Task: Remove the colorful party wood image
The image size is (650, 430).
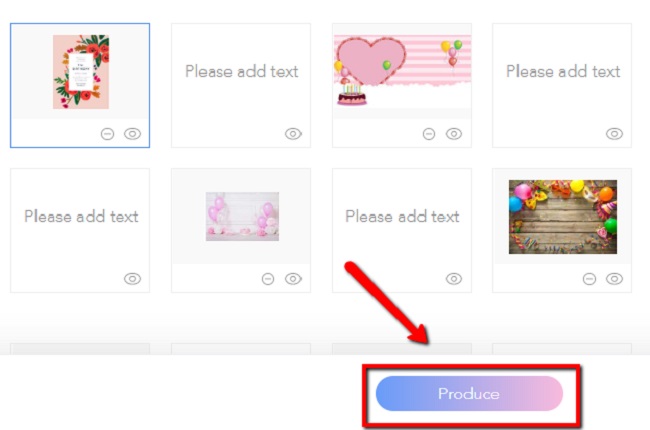Action: point(590,279)
